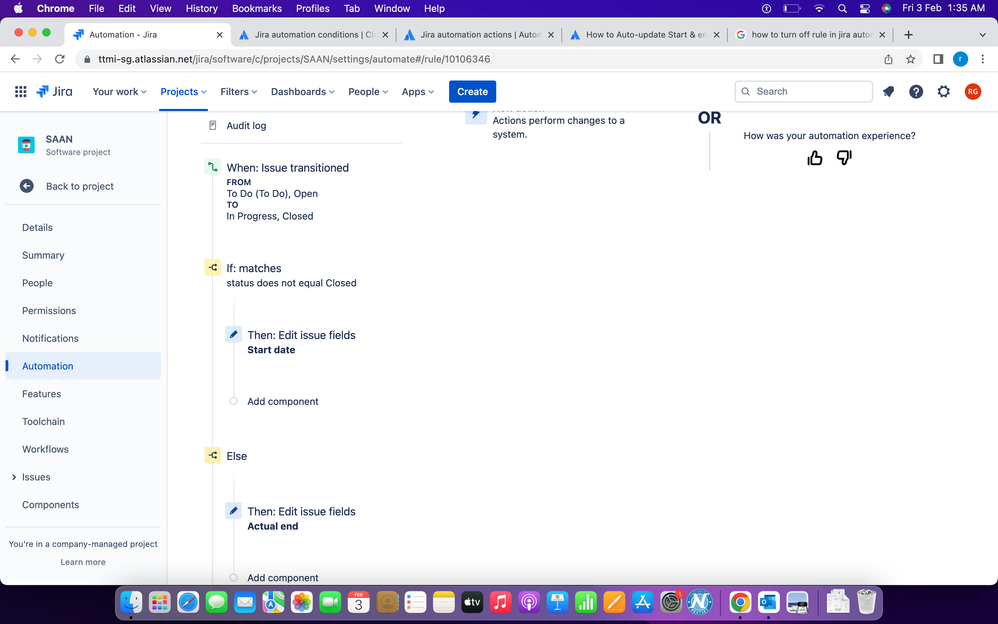
Task: Open Jira settings with the gear icon
Action: [x=943, y=91]
